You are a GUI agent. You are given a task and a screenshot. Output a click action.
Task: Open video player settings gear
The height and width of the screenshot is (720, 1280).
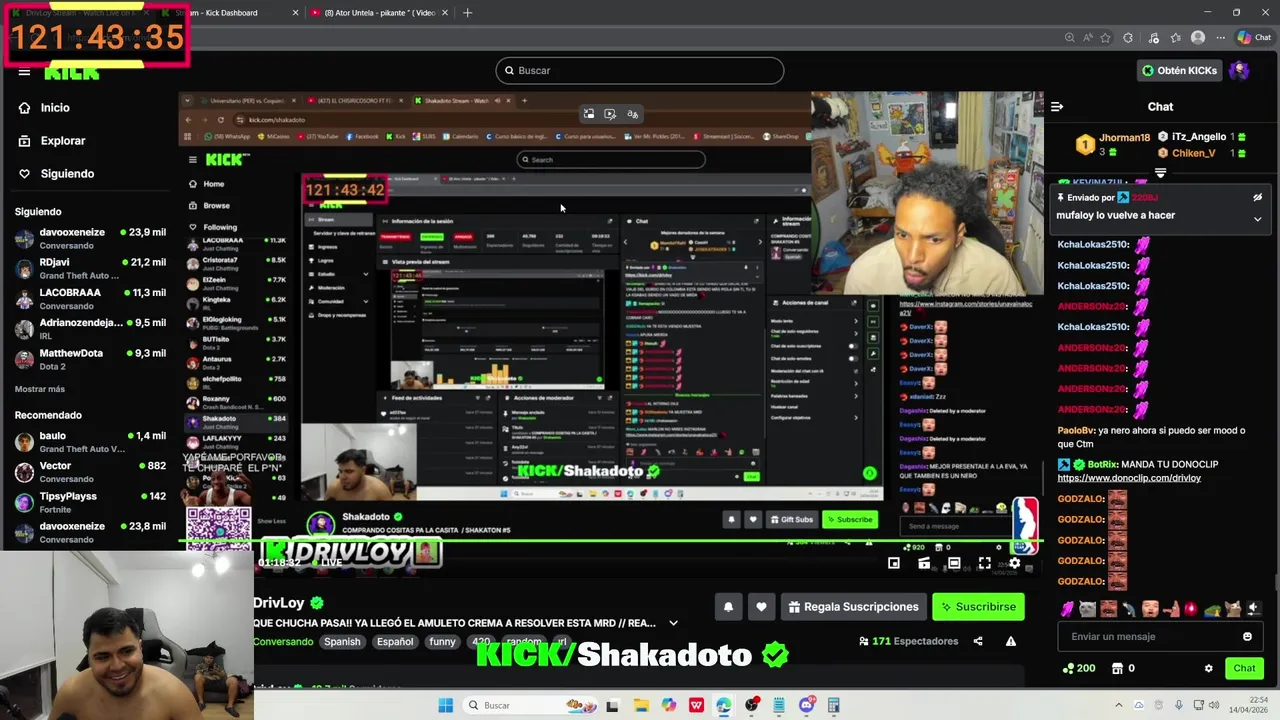coord(1014,563)
